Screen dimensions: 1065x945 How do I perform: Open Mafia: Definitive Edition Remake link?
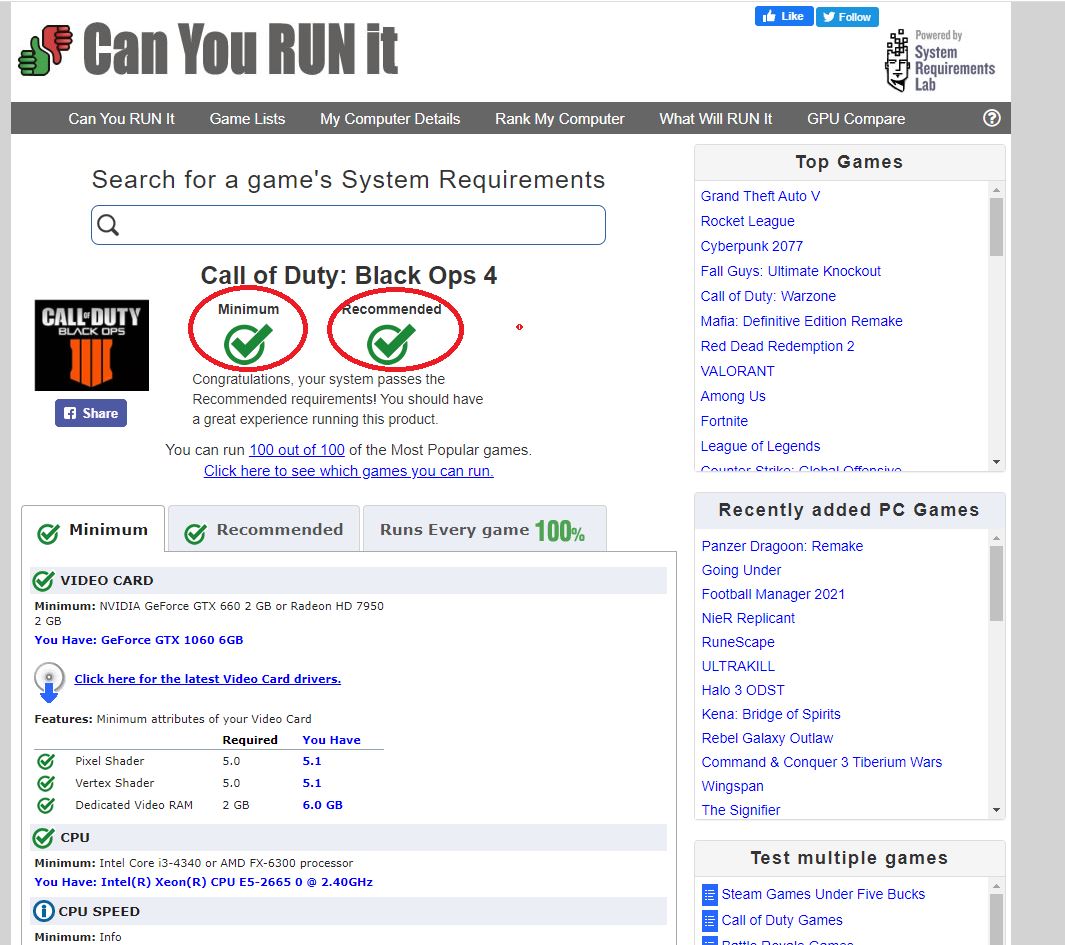click(801, 321)
